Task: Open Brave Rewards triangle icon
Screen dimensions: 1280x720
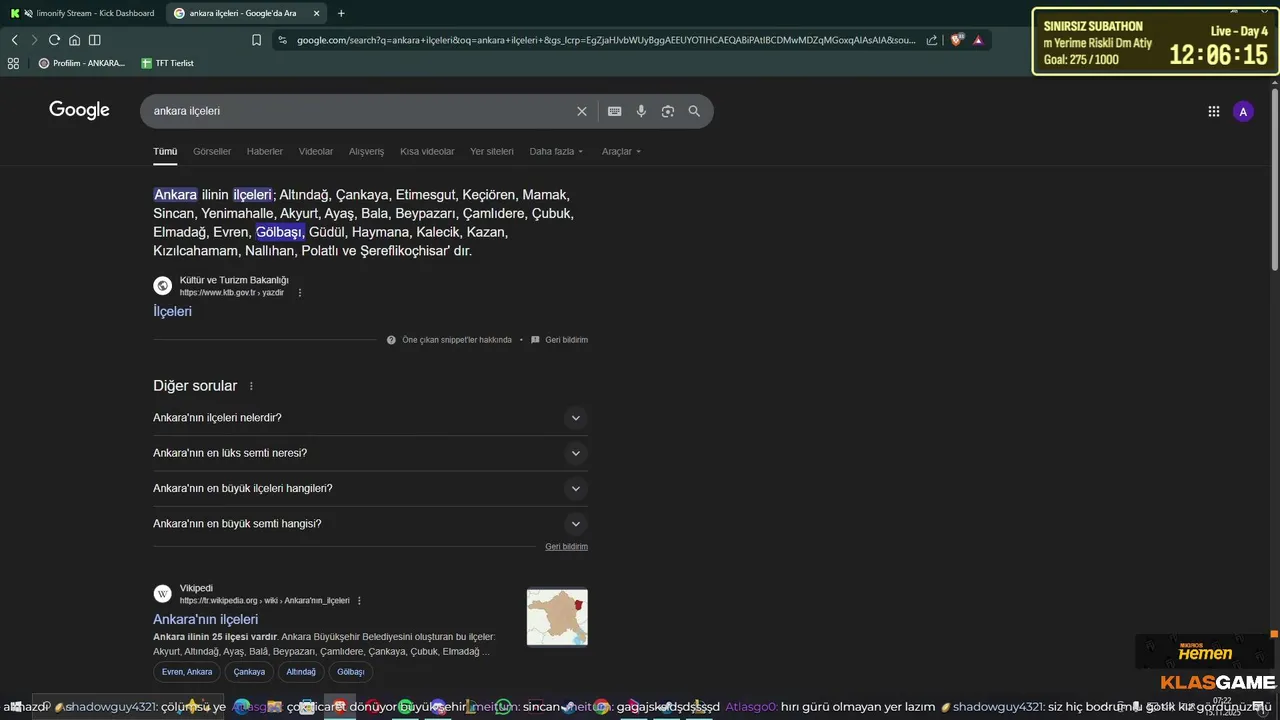Action: [x=978, y=40]
